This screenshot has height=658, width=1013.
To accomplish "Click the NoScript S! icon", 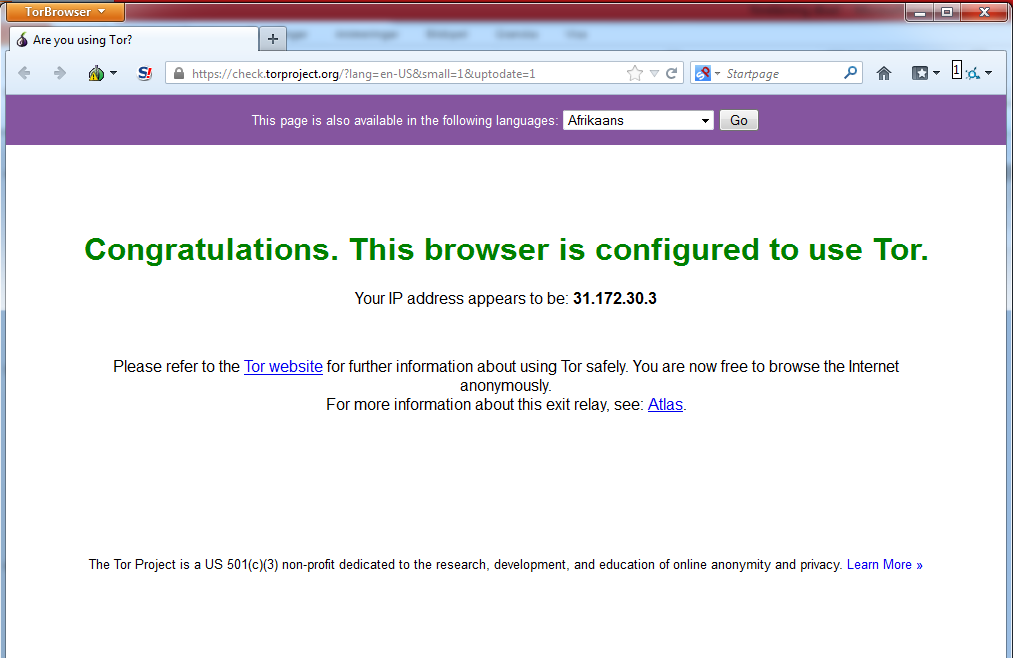I will [x=145, y=73].
